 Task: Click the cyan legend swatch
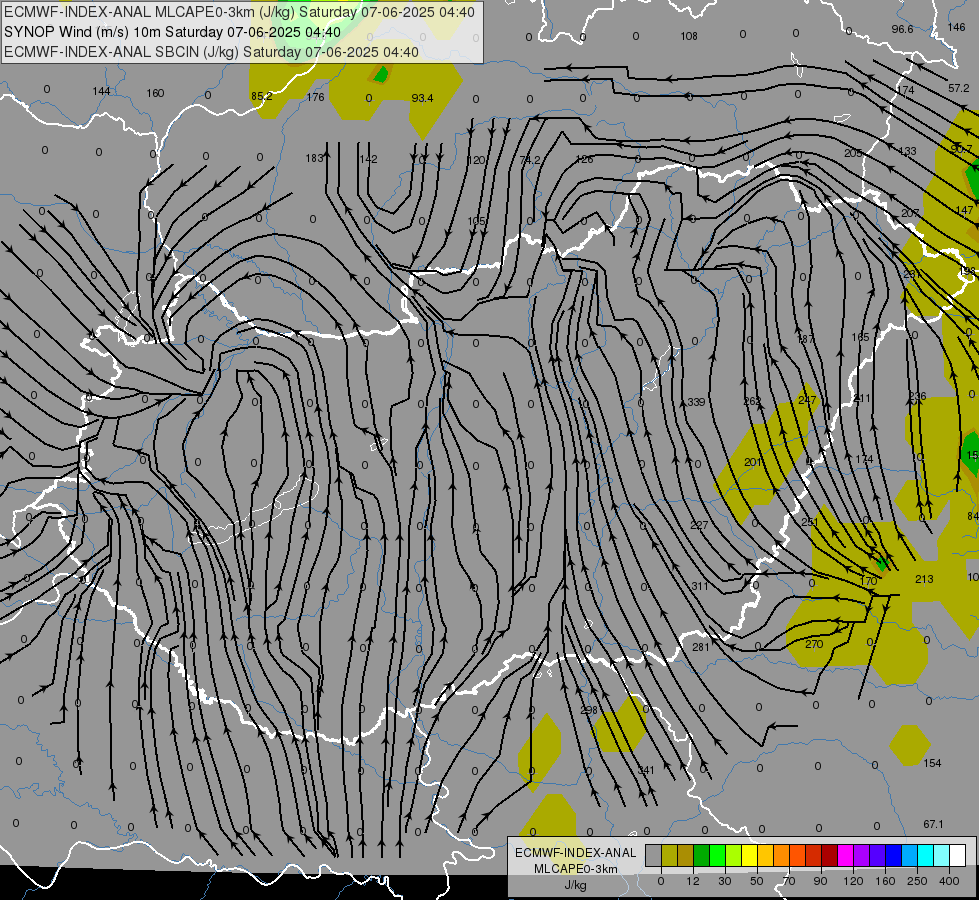(925, 855)
